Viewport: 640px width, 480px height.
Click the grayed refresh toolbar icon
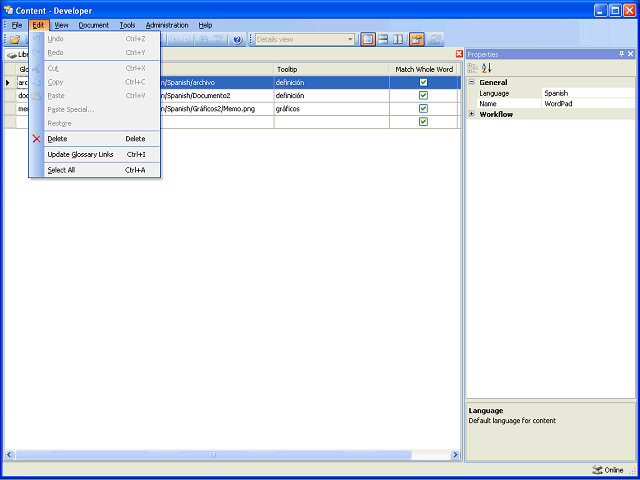coord(436,39)
